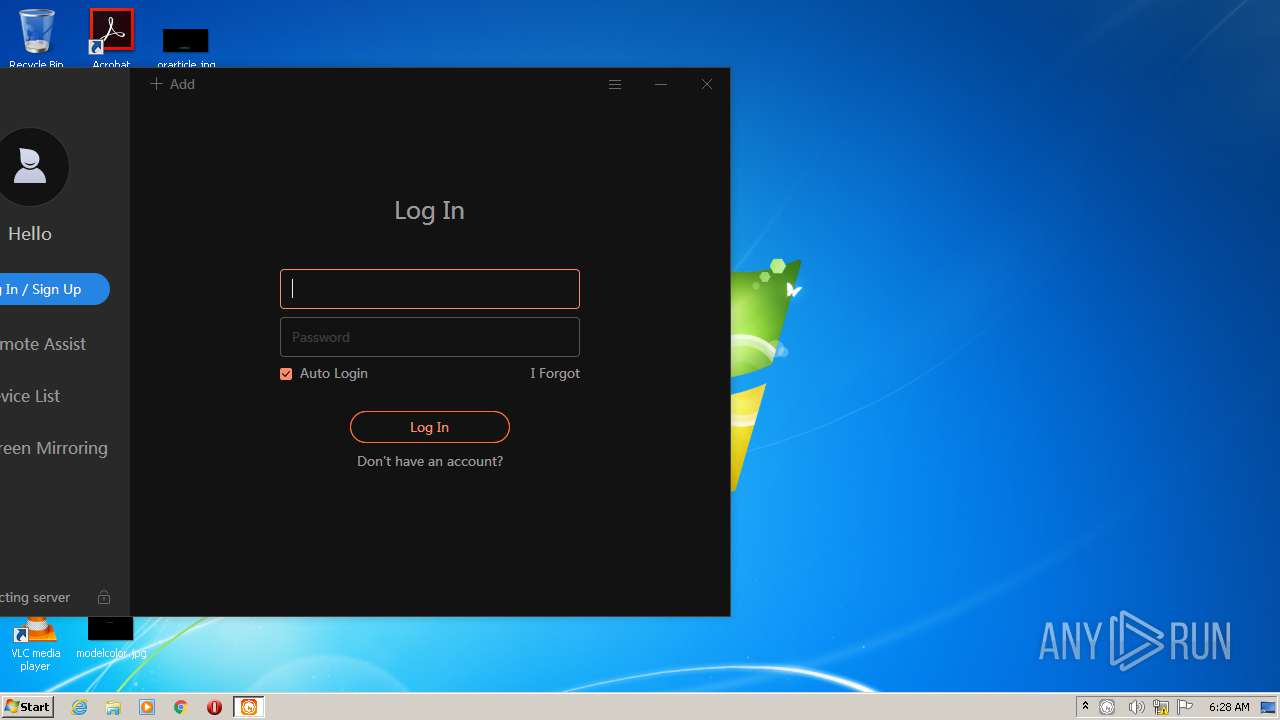
Task: Open File Explorer from taskbar
Action: pos(113,707)
